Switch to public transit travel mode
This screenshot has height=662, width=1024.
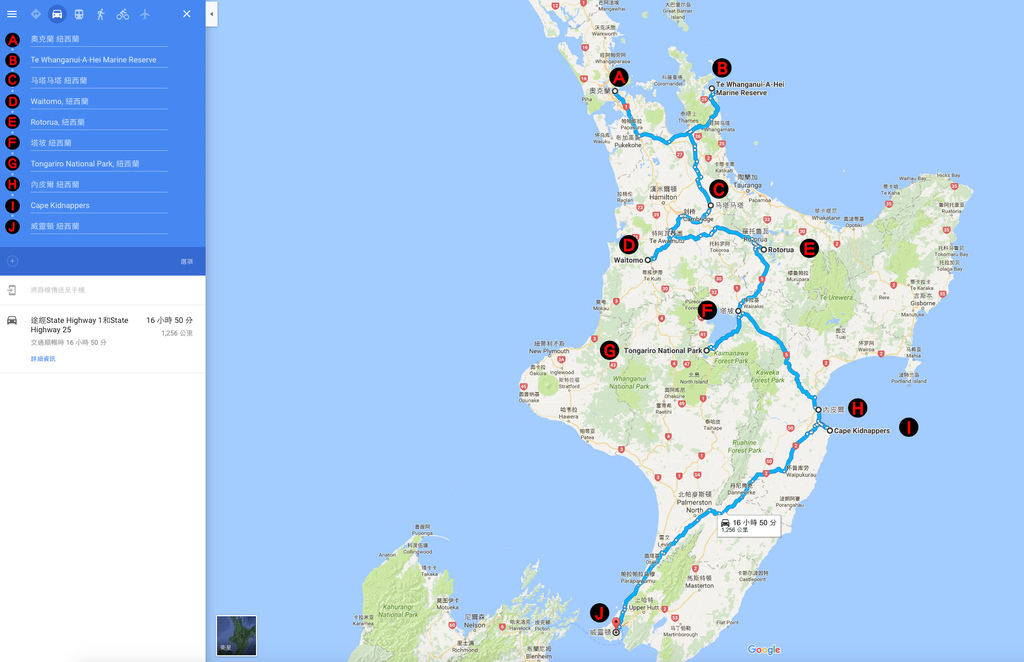click(79, 14)
